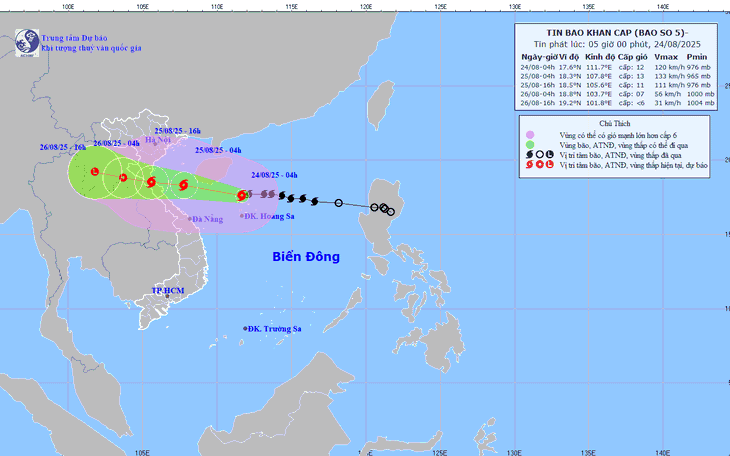
Task: Click the '105.6°E' longitude cell
Action: coord(599,85)
